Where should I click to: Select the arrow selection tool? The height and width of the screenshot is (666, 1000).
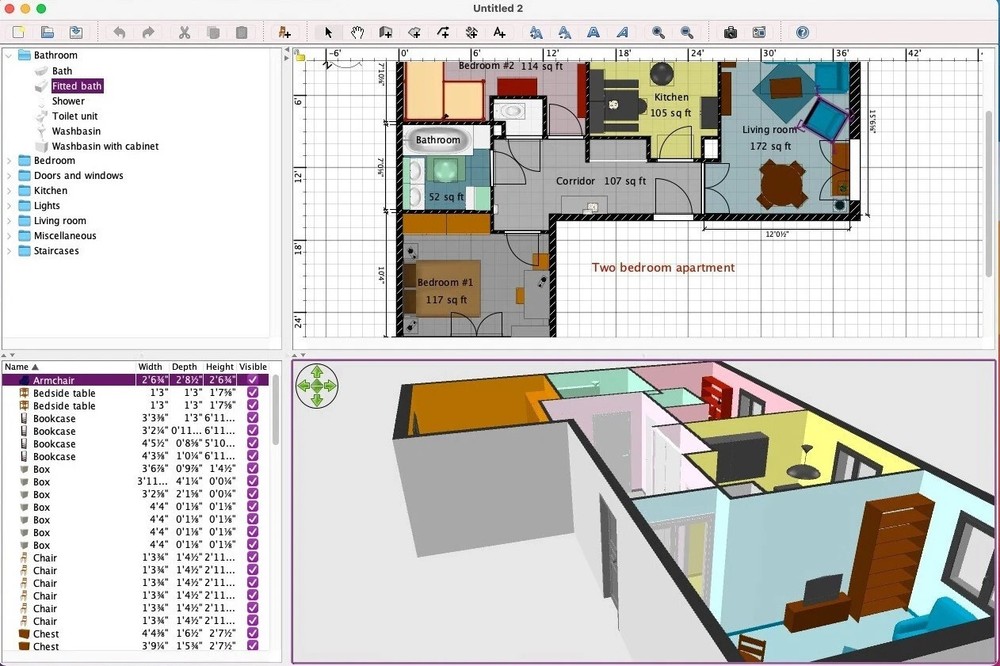coord(328,32)
